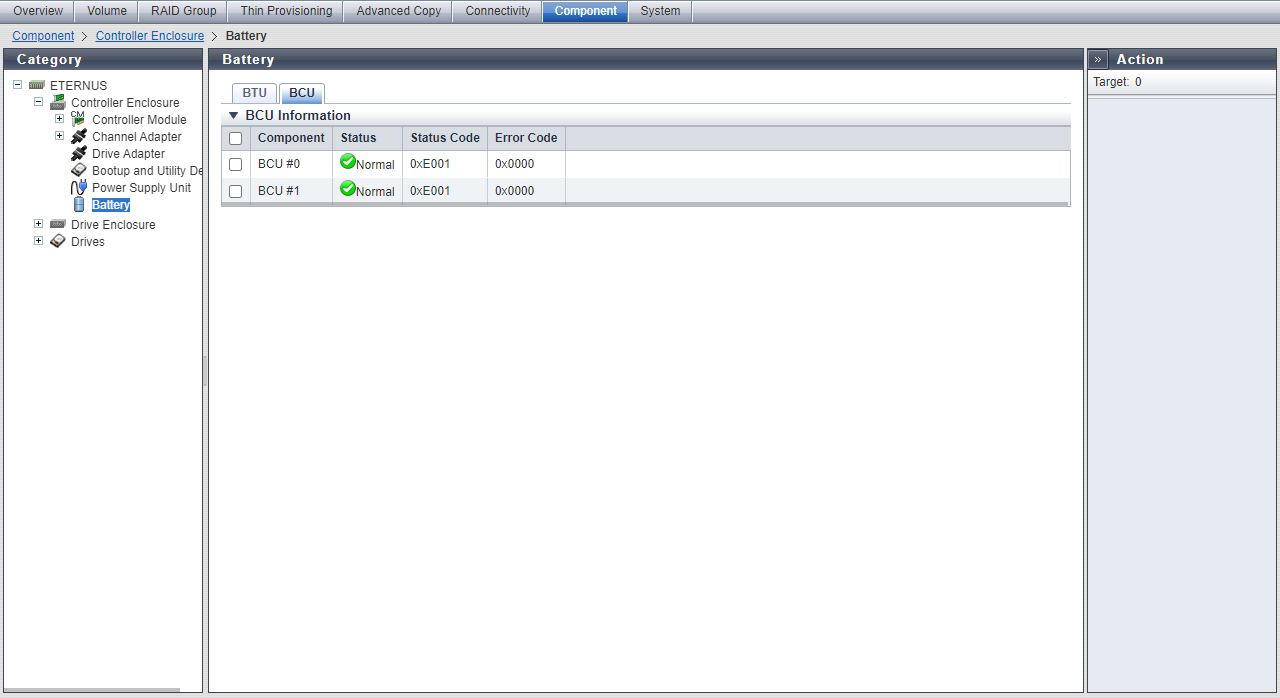1280x698 pixels.
Task: Click the Drives disk icon
Action: tap(58, 242)
